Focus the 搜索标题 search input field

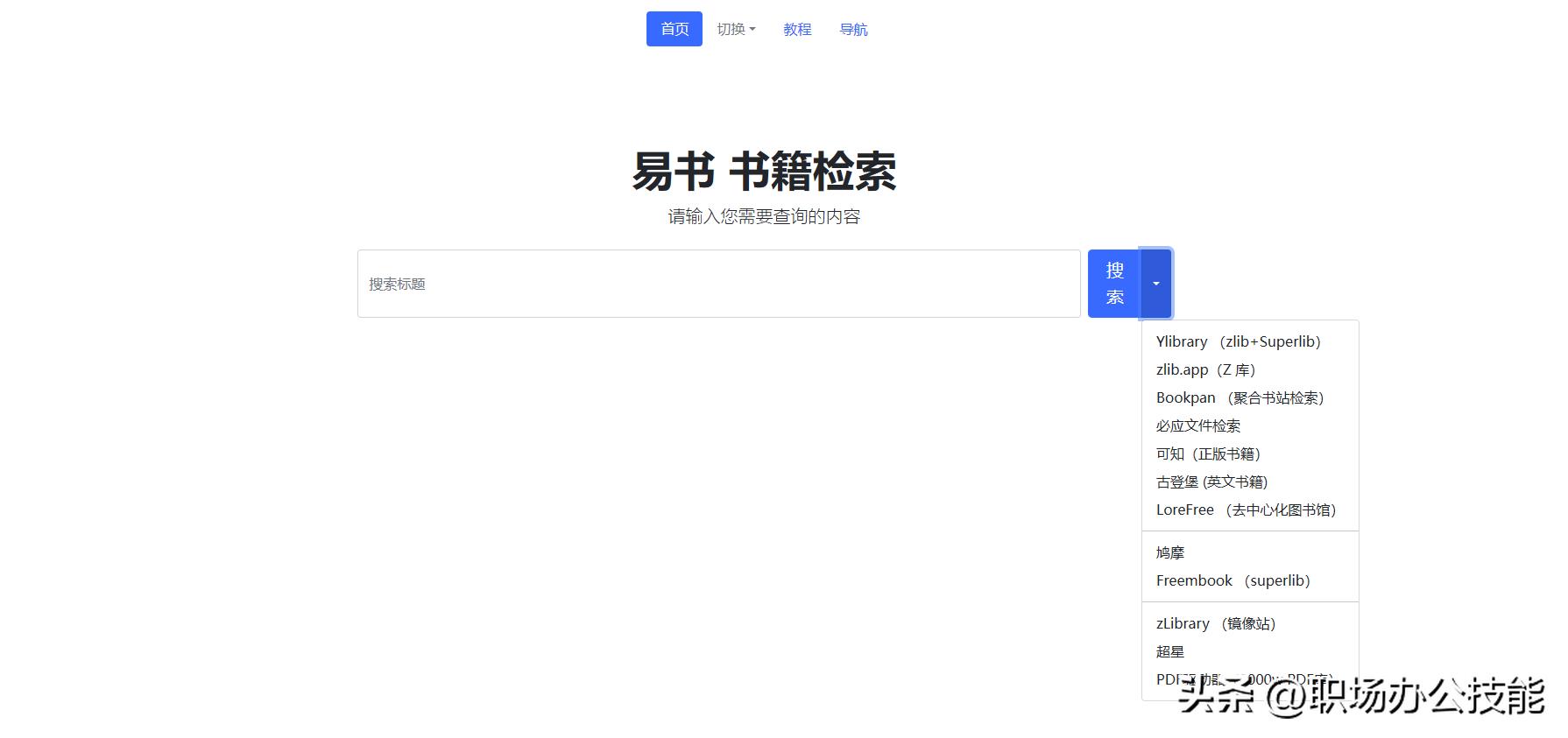click(718, 284)
